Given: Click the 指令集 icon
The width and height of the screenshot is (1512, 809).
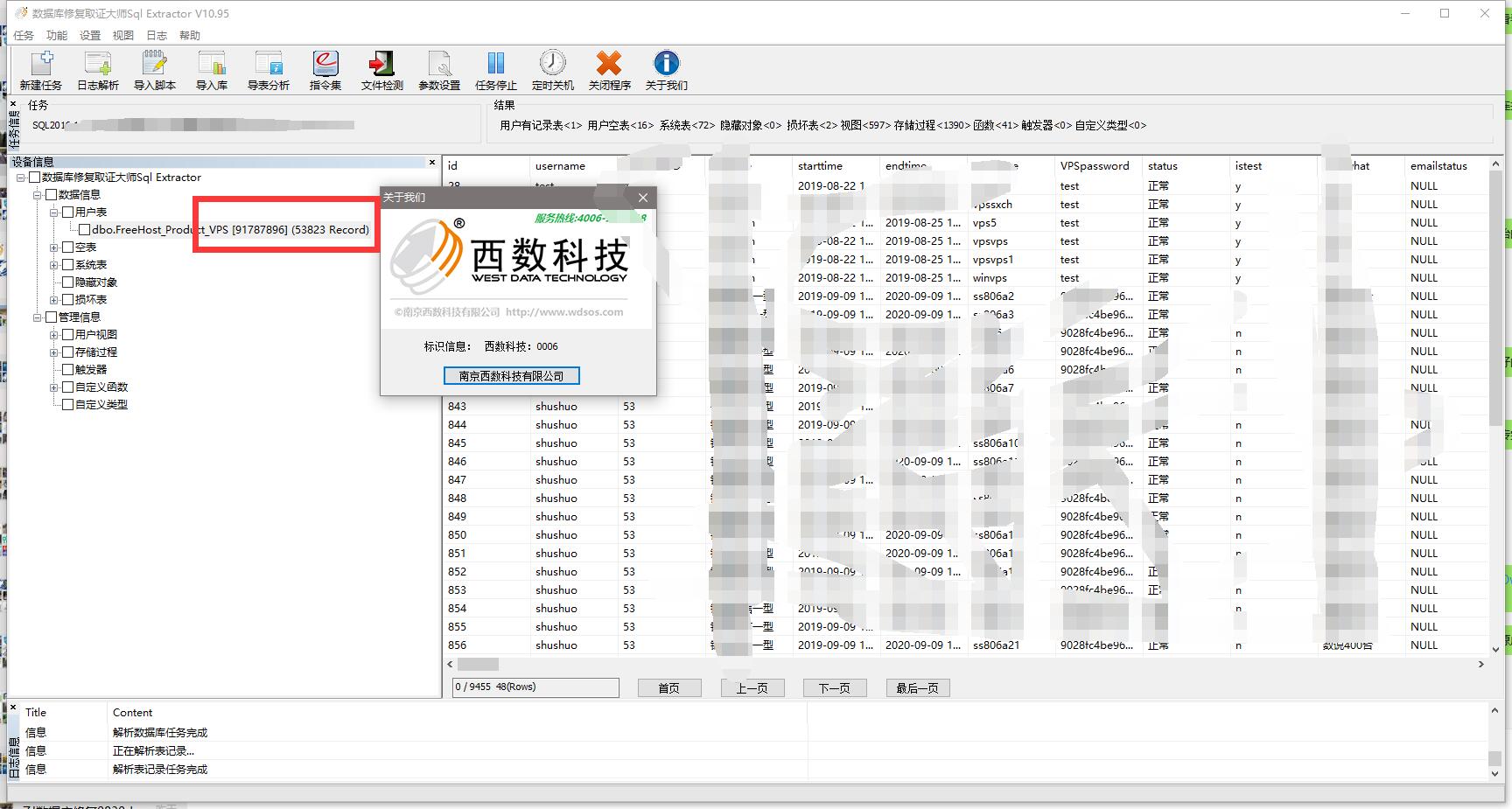Looking at the screenshot, I should point(325,70).
